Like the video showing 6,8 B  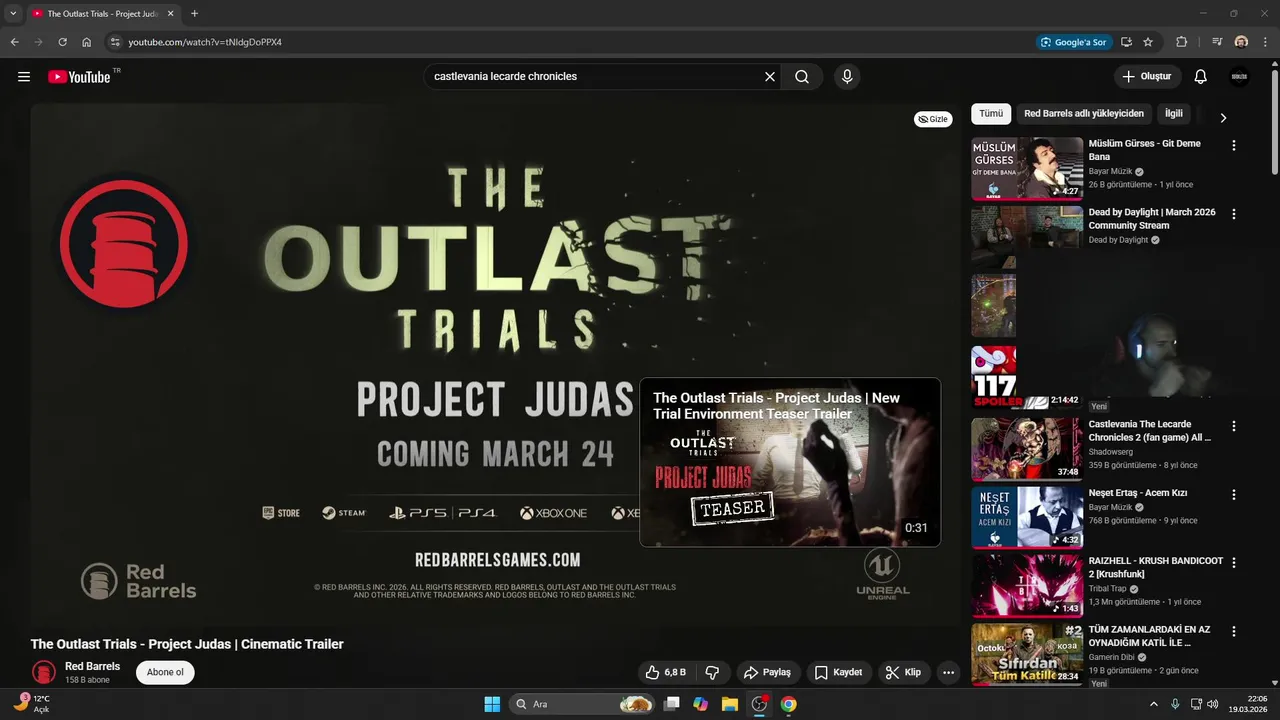pos(666,672)
